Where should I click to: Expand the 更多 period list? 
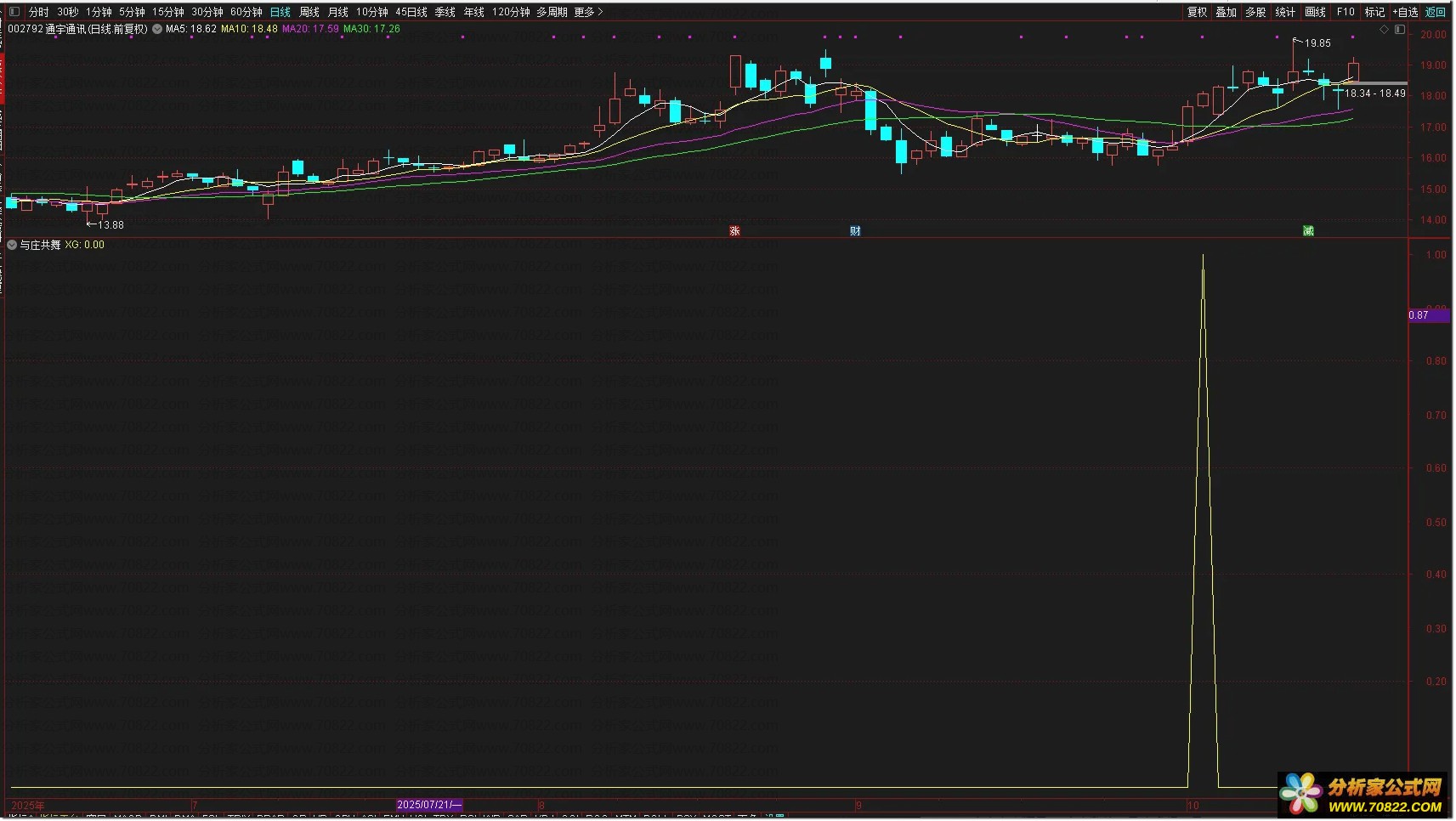click(x=588, y=12)
